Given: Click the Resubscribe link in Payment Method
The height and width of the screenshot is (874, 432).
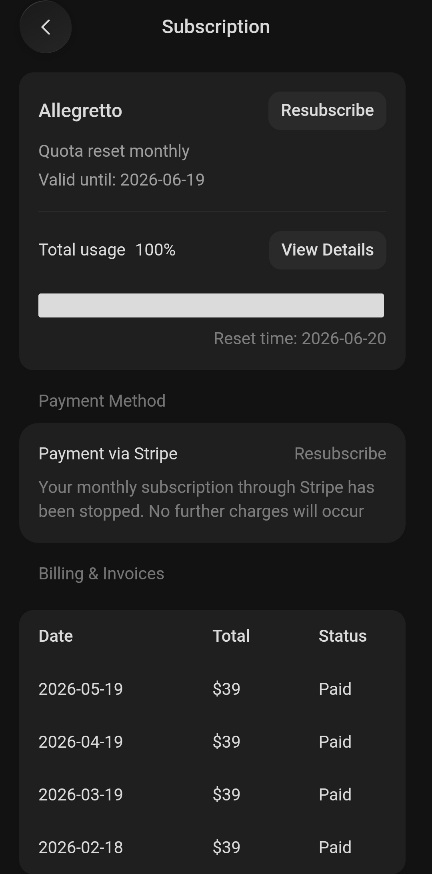Looking at the screenshot, I should (340, 454).
